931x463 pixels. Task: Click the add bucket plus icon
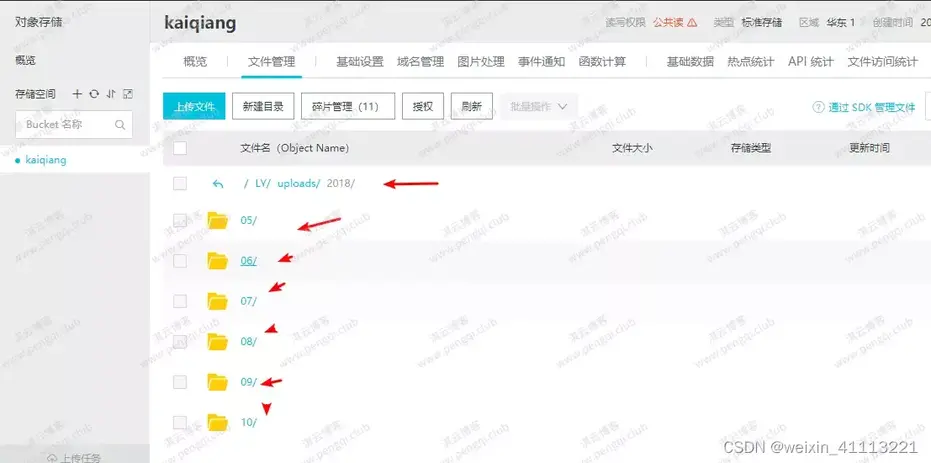coord(78,94)
